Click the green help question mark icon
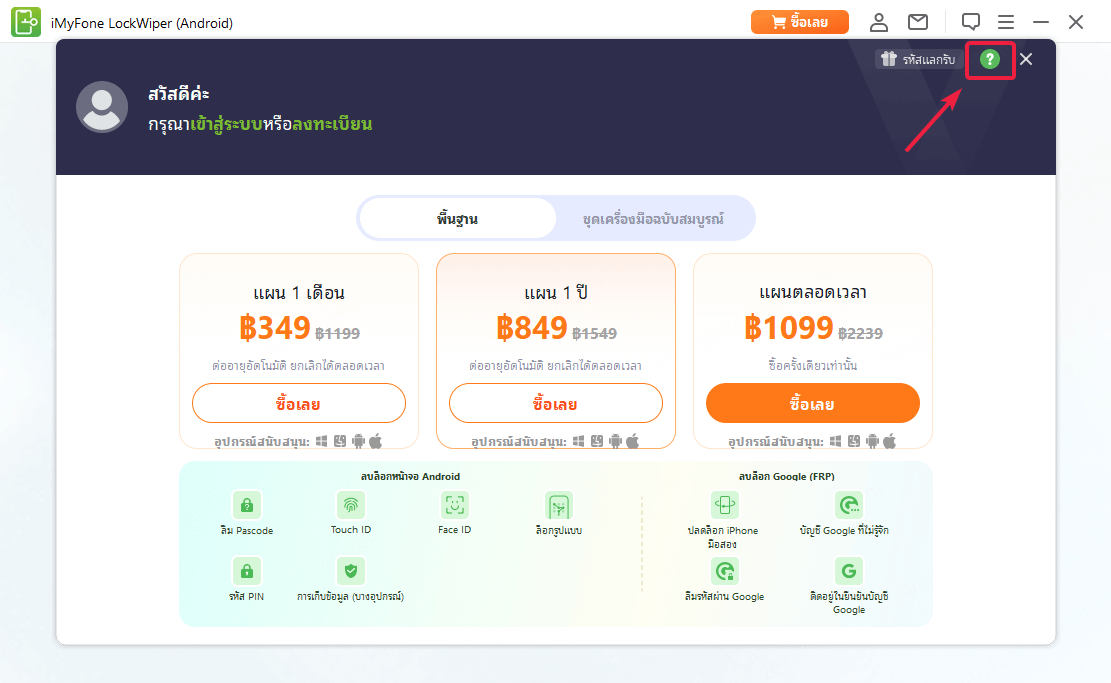Viewport: 1111px width, 683px height. (989, 60)
